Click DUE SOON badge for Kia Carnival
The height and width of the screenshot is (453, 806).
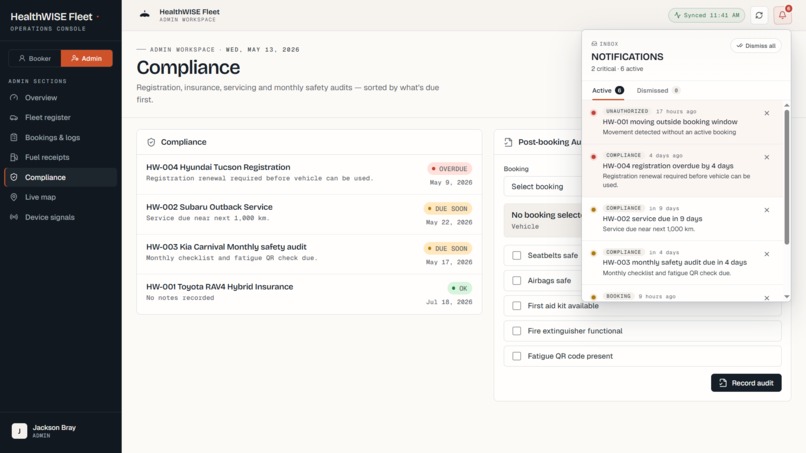[x=448, y=248]
